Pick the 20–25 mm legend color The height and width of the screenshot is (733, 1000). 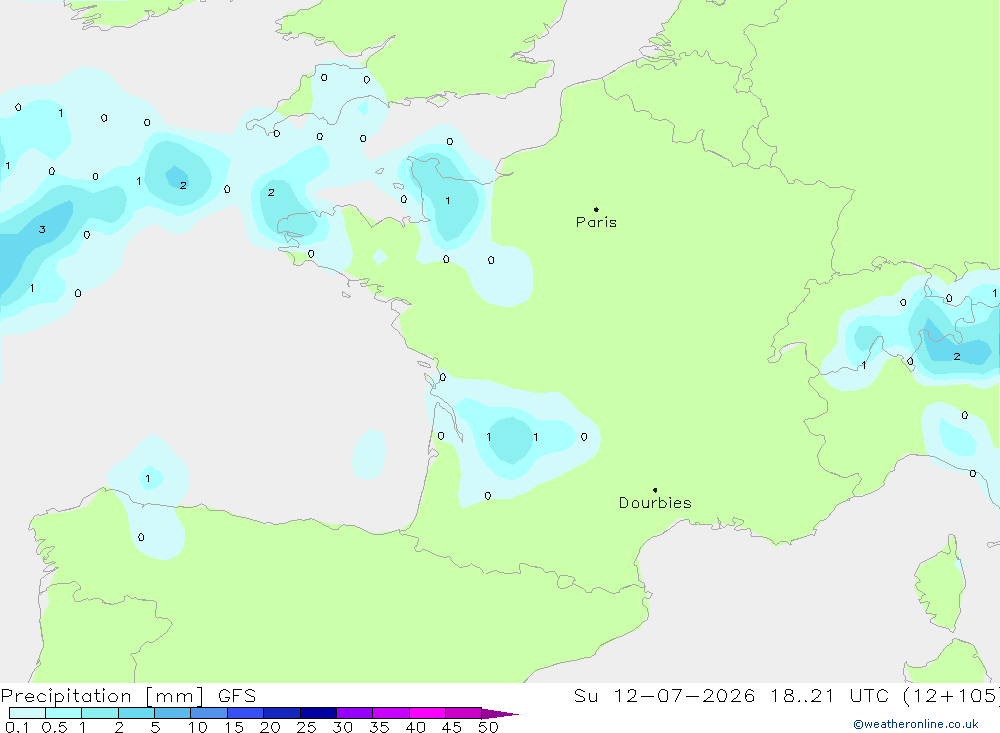coord(282,713)
